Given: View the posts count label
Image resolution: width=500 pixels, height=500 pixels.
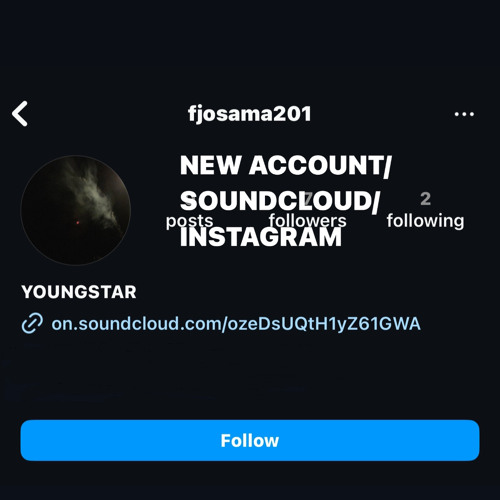Looking at the screenshot, I should pos(189,221).
